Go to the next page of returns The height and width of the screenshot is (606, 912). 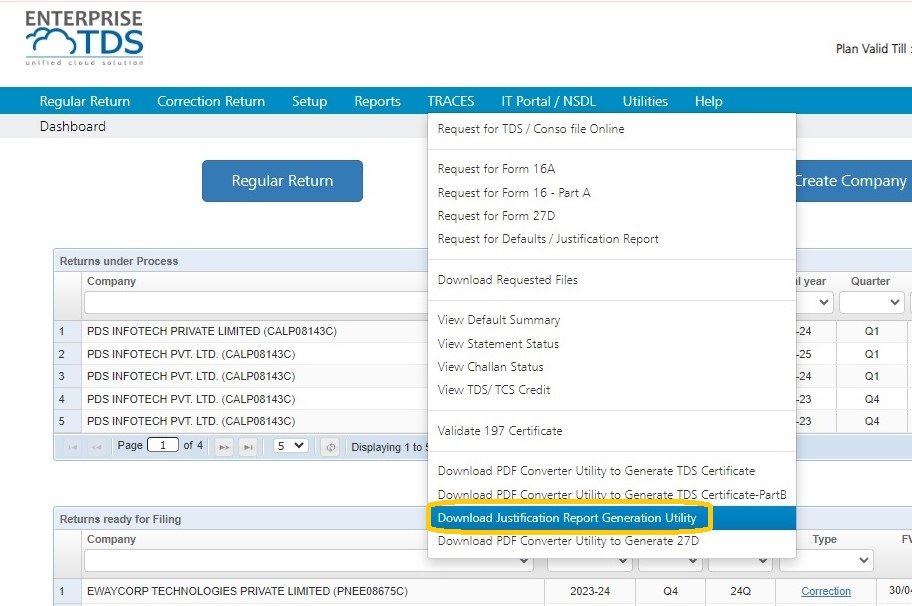pyautogui.click(x=222, y=446)
